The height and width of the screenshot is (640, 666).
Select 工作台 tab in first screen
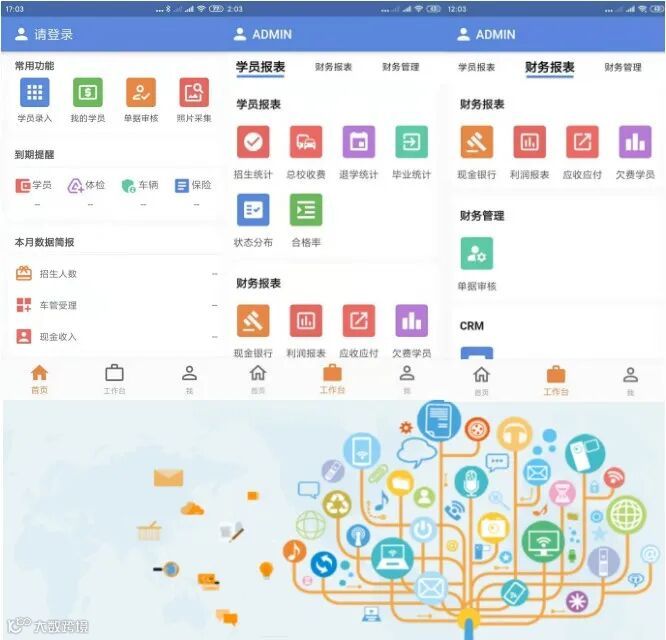pos(114,379)
